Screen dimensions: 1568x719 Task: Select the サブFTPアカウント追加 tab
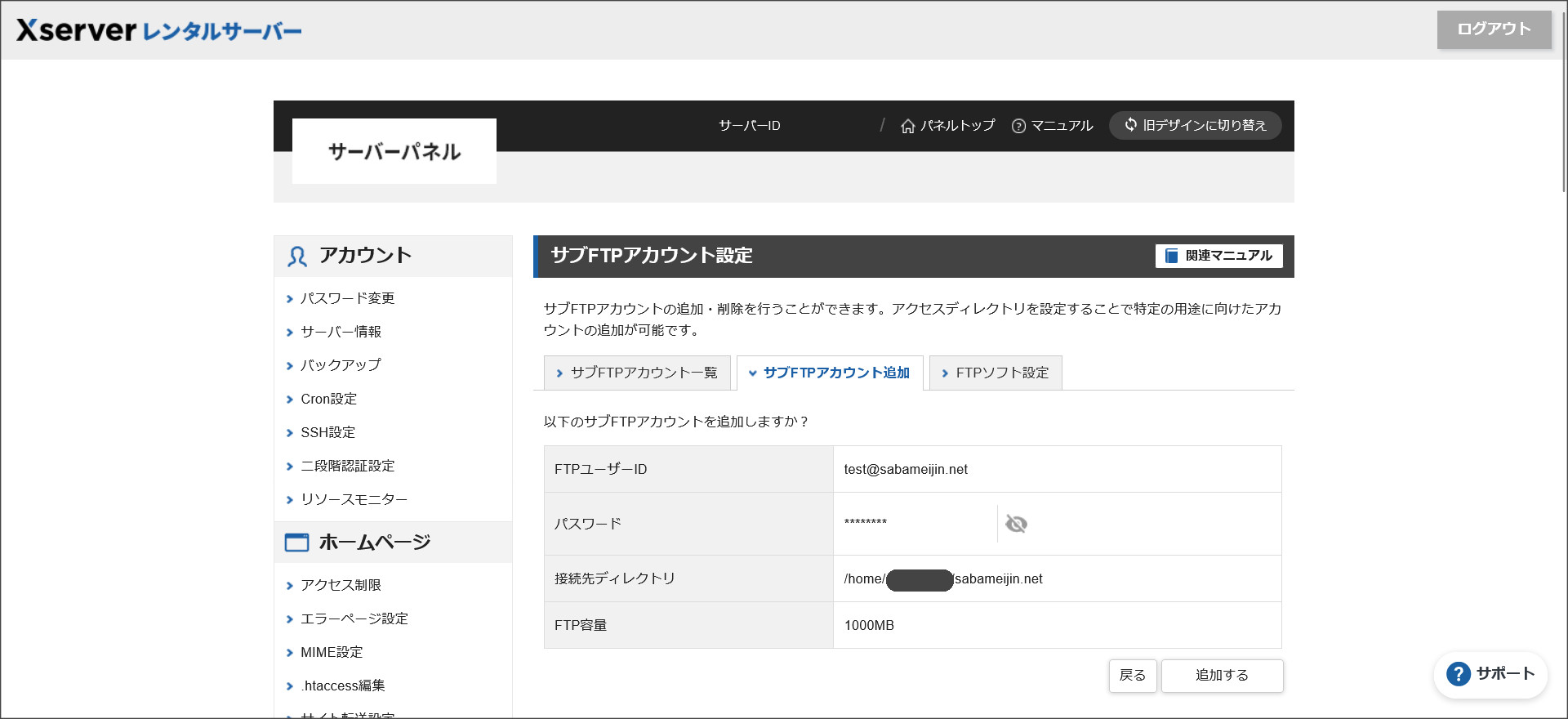tap(830, 373)
